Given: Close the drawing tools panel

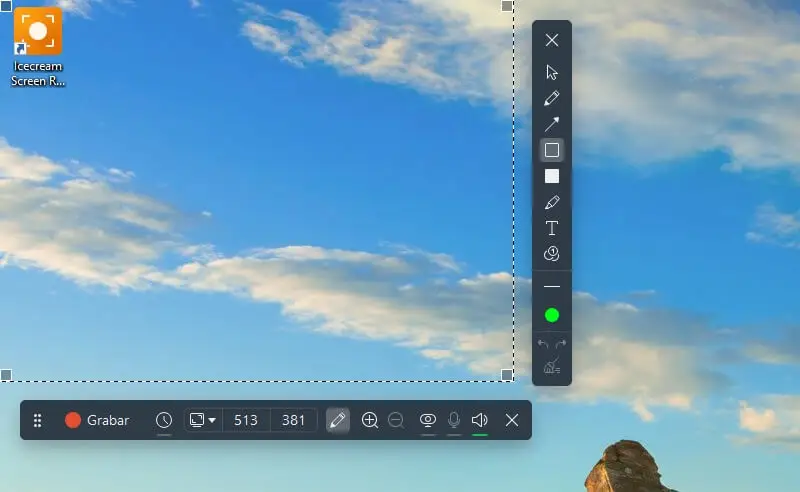Looking at the screenshot, I should (x=552, y=40).
